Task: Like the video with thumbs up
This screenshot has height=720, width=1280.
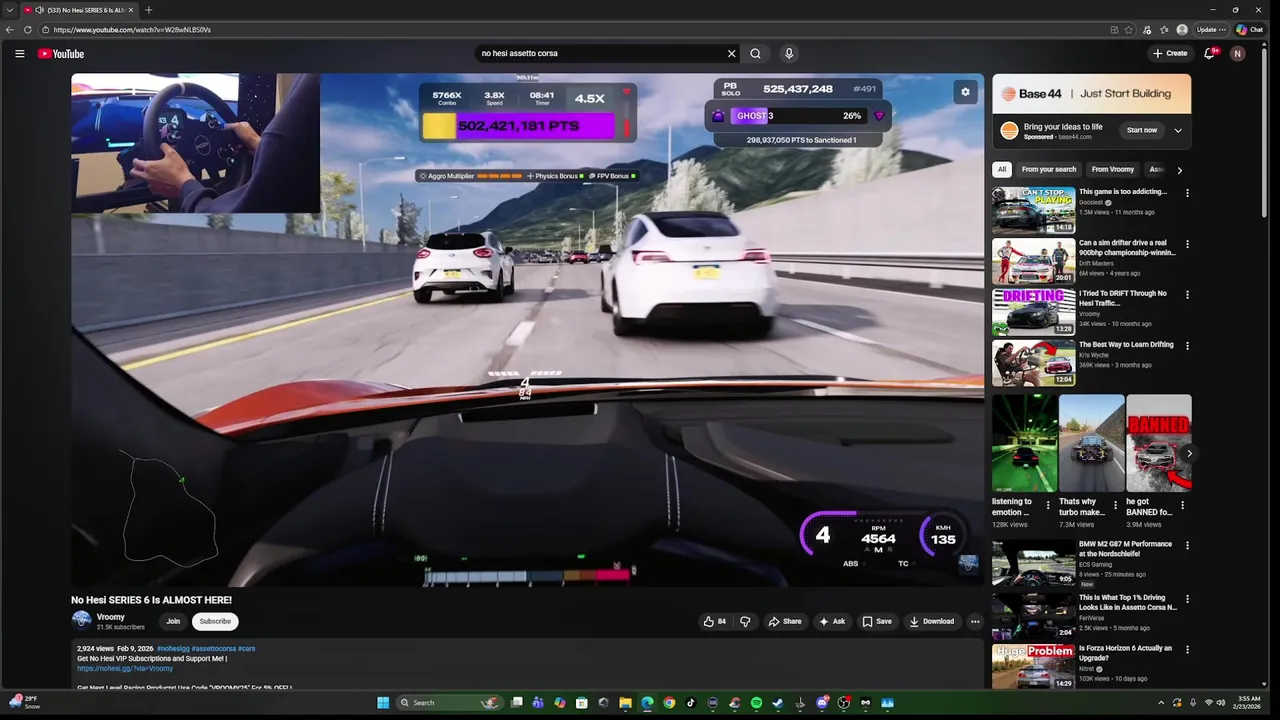Action: tap(715, 621)
